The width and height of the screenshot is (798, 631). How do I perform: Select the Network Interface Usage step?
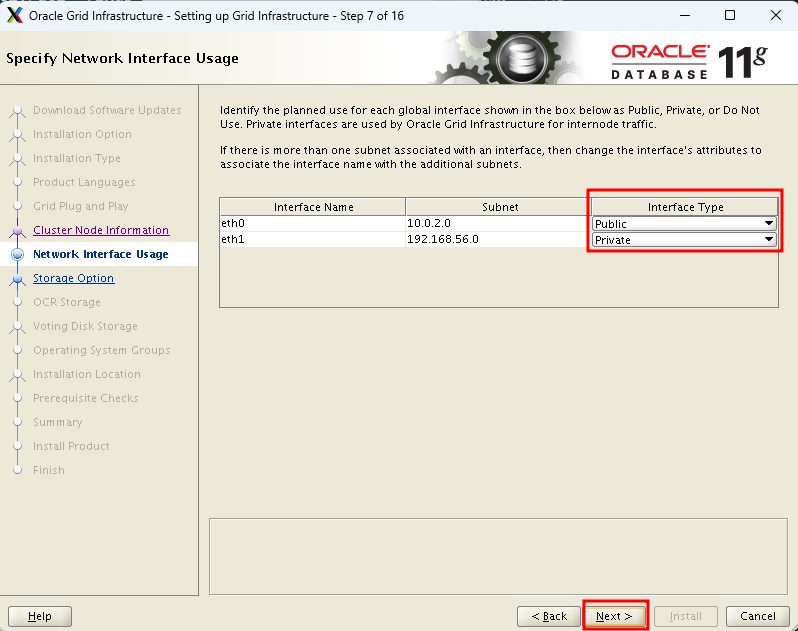point(101,254)
